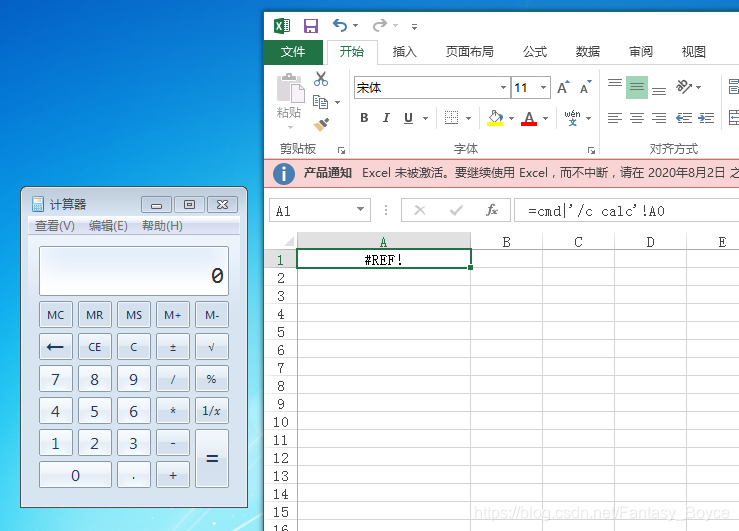
Task: Switch to the 插入 Insert tab
Action: [404, 52]
